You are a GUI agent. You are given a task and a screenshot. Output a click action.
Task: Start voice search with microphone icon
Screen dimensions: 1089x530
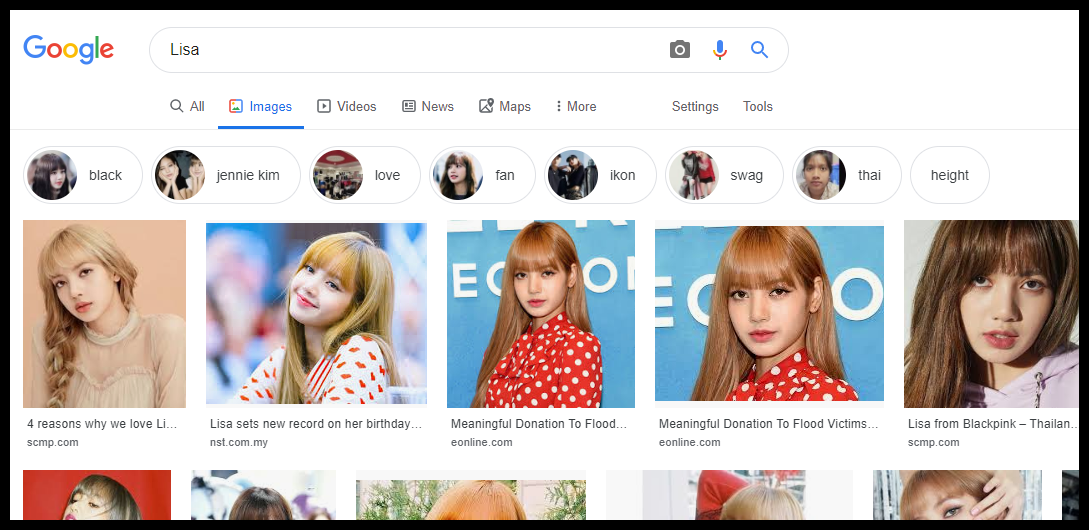coord(719,50)
